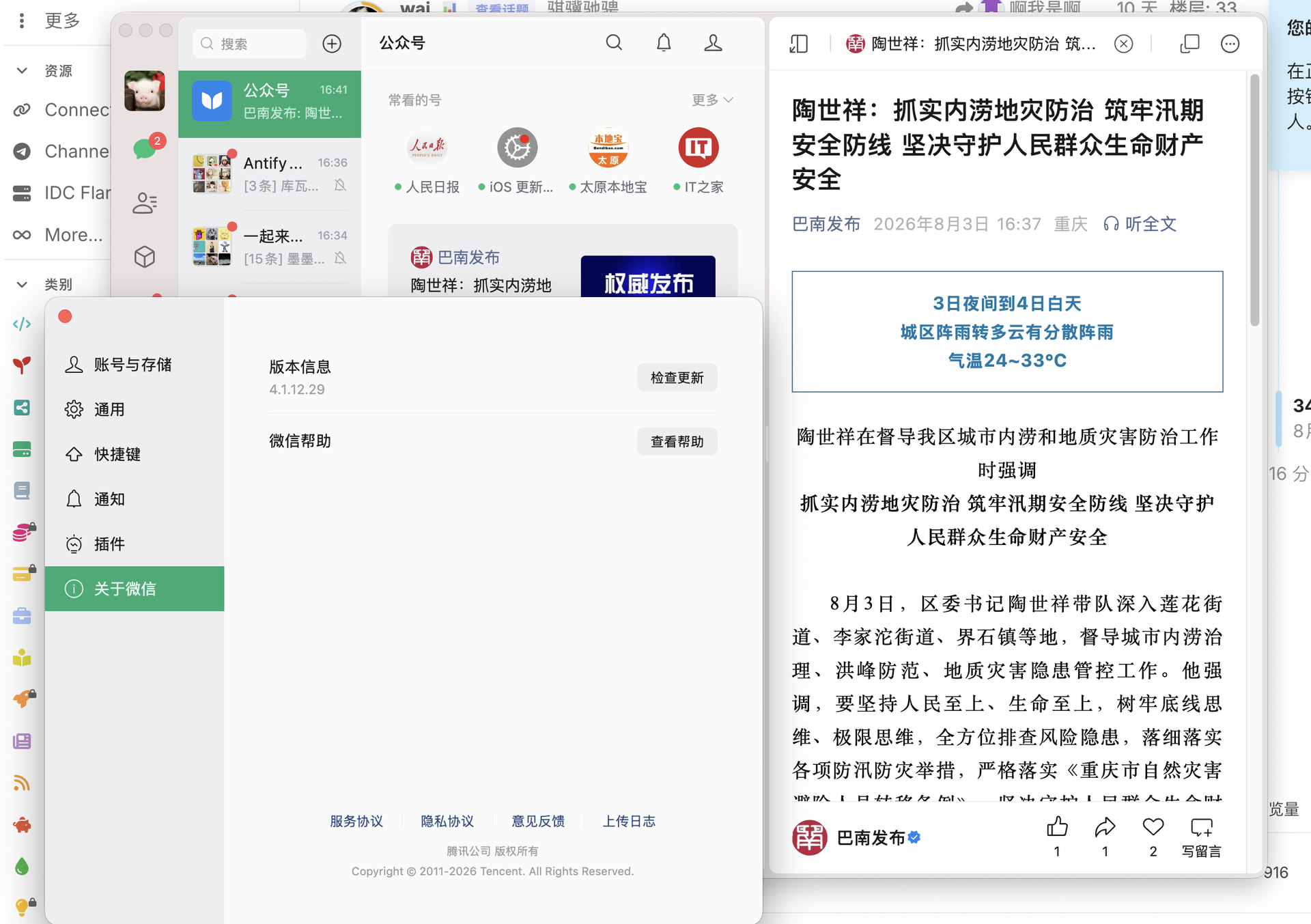Open notifications bell in 公众号 header
The height and width of the screenshot is (924, 1311).
(664, 43)
